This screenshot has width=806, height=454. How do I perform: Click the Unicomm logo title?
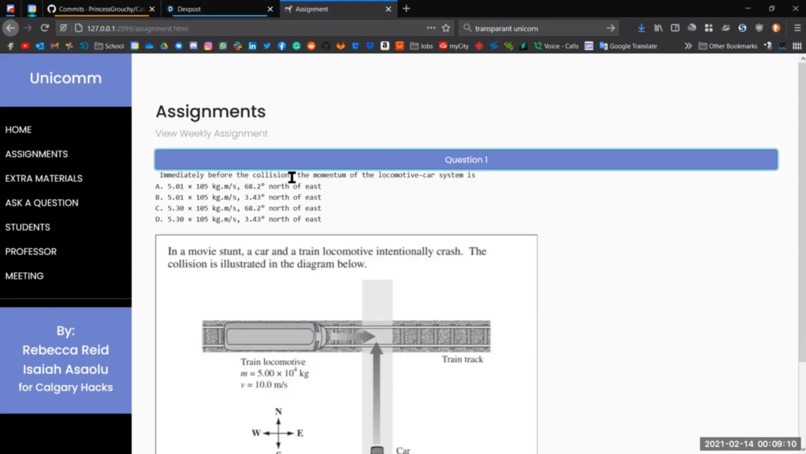[x=65, y=78]
